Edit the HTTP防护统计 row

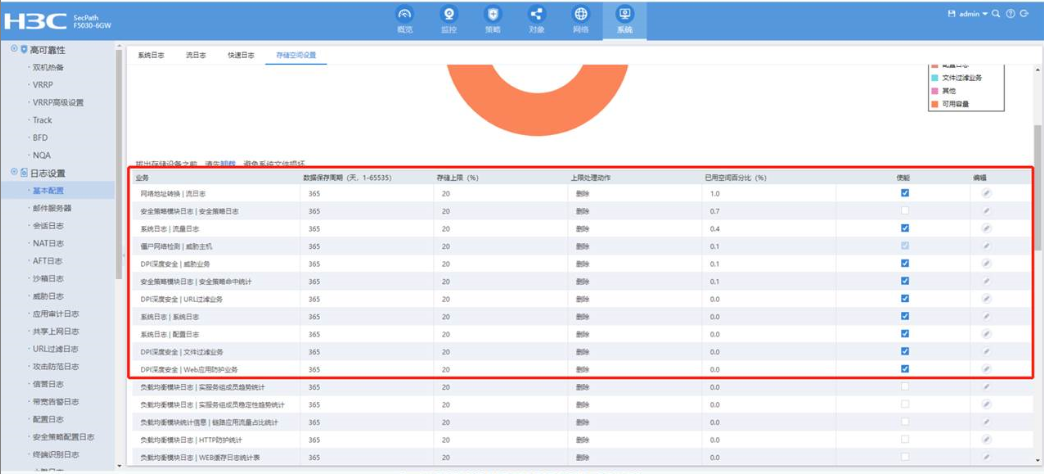tap(986, 439)
